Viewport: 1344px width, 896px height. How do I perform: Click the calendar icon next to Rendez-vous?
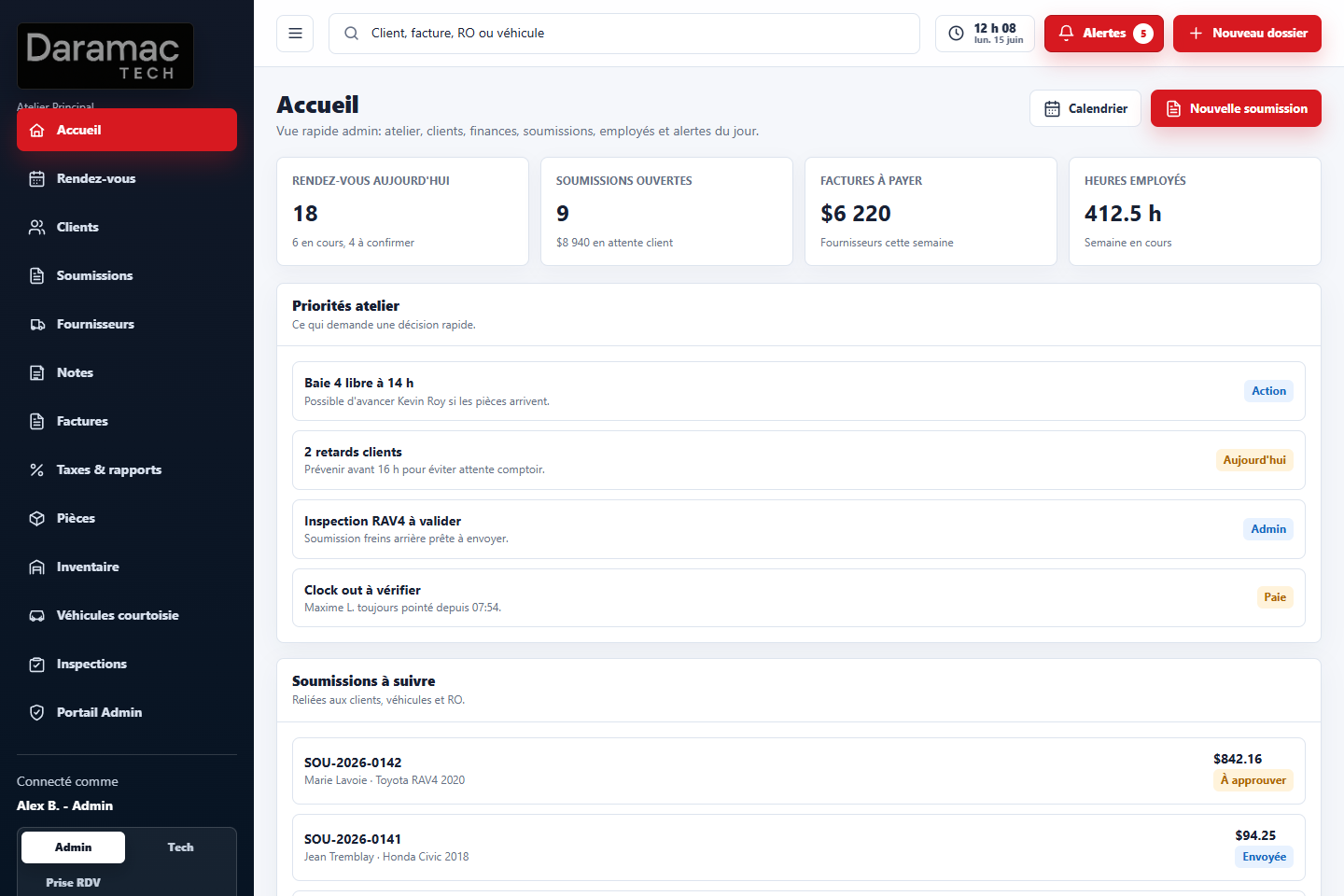(x=37, y=179)
